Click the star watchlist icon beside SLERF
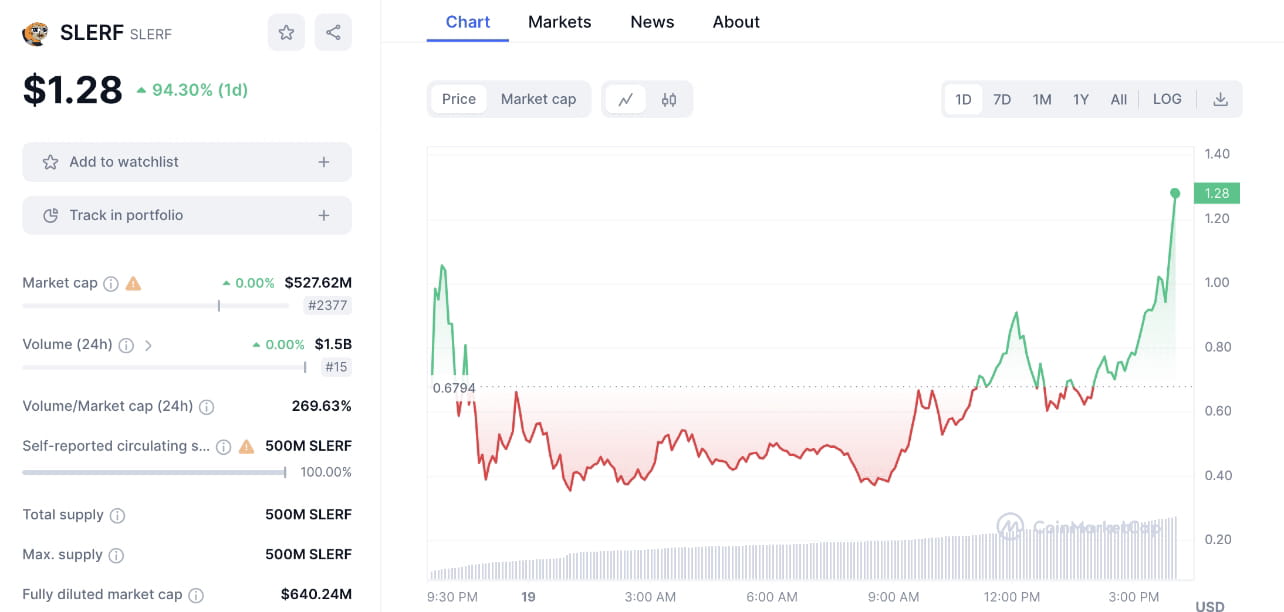The height and width of the screenshot is (612, 1284). [x=286, y=32]
